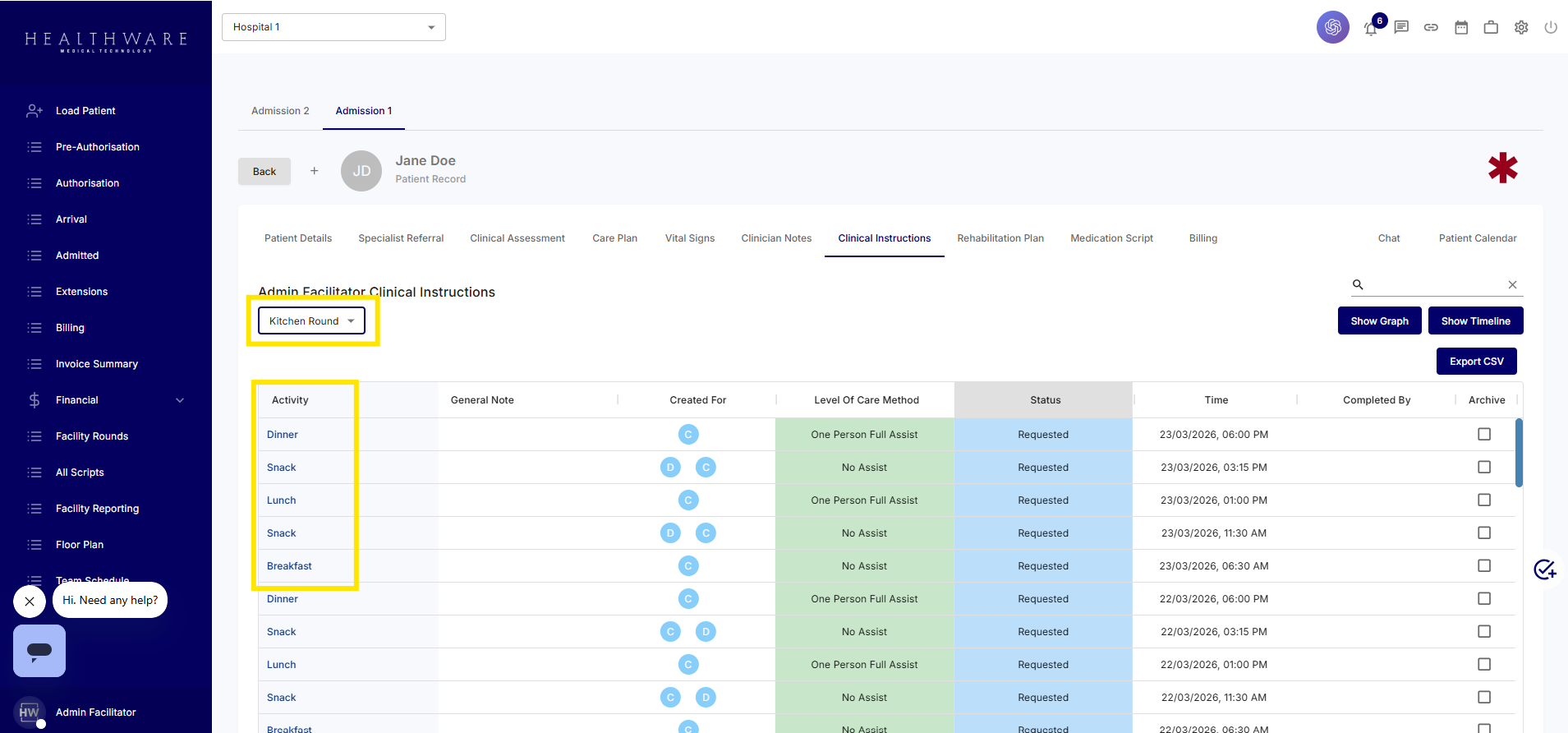The image size is (1568, 733).
Task: Click the plus icon beside Back button
Action: click(x=314, y=171)
